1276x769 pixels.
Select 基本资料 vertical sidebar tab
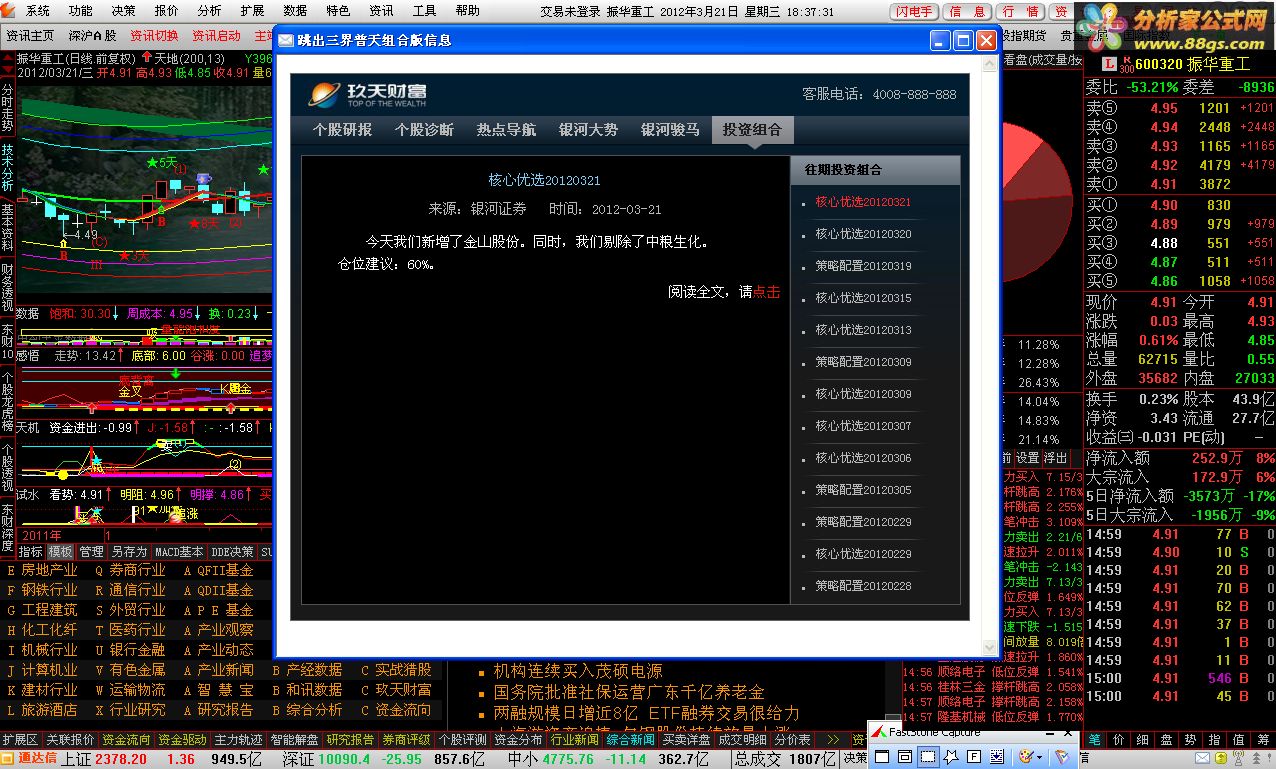click(8, 227)
